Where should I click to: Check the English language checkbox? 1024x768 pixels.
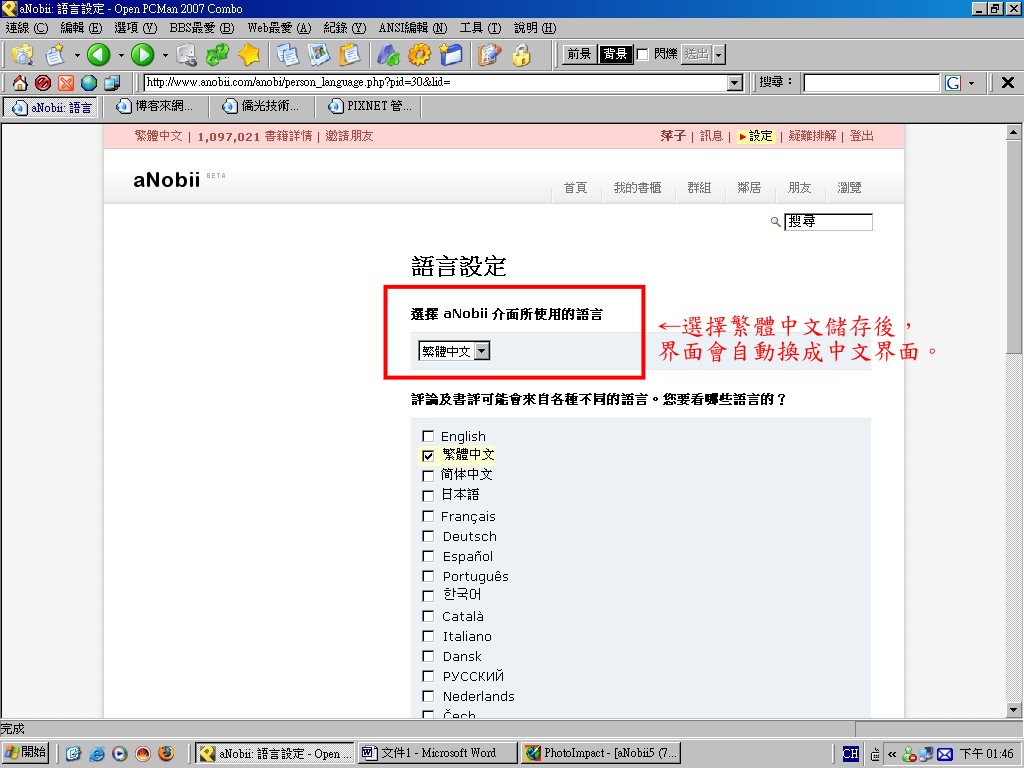(428, 436)
